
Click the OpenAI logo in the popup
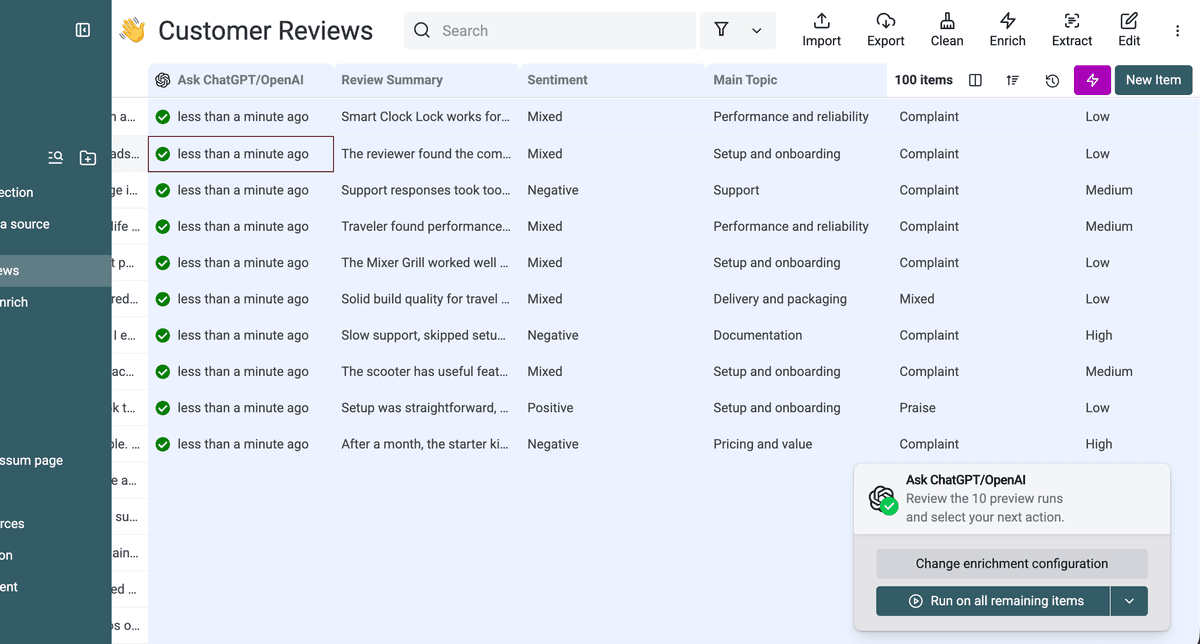click(x=882, y=498)
